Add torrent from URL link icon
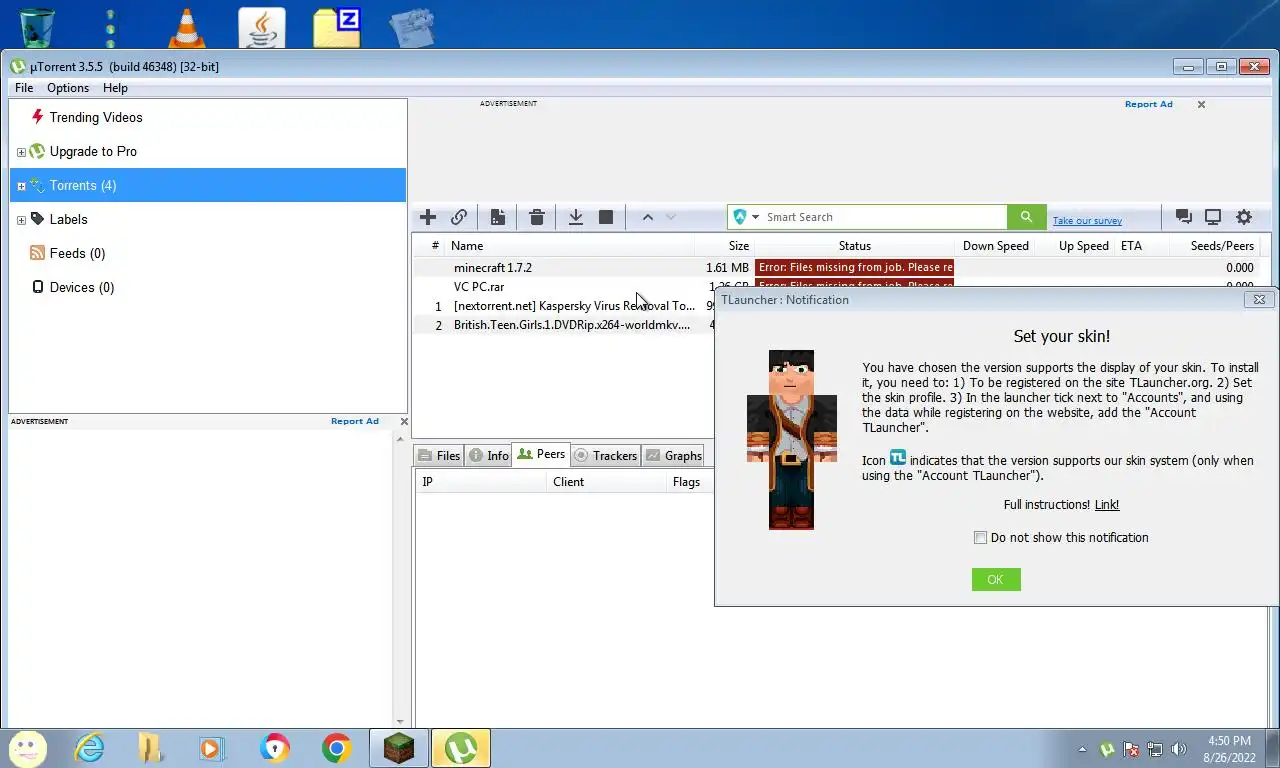The width and height of the screenshot is (1280, 768). pos(459,217)
